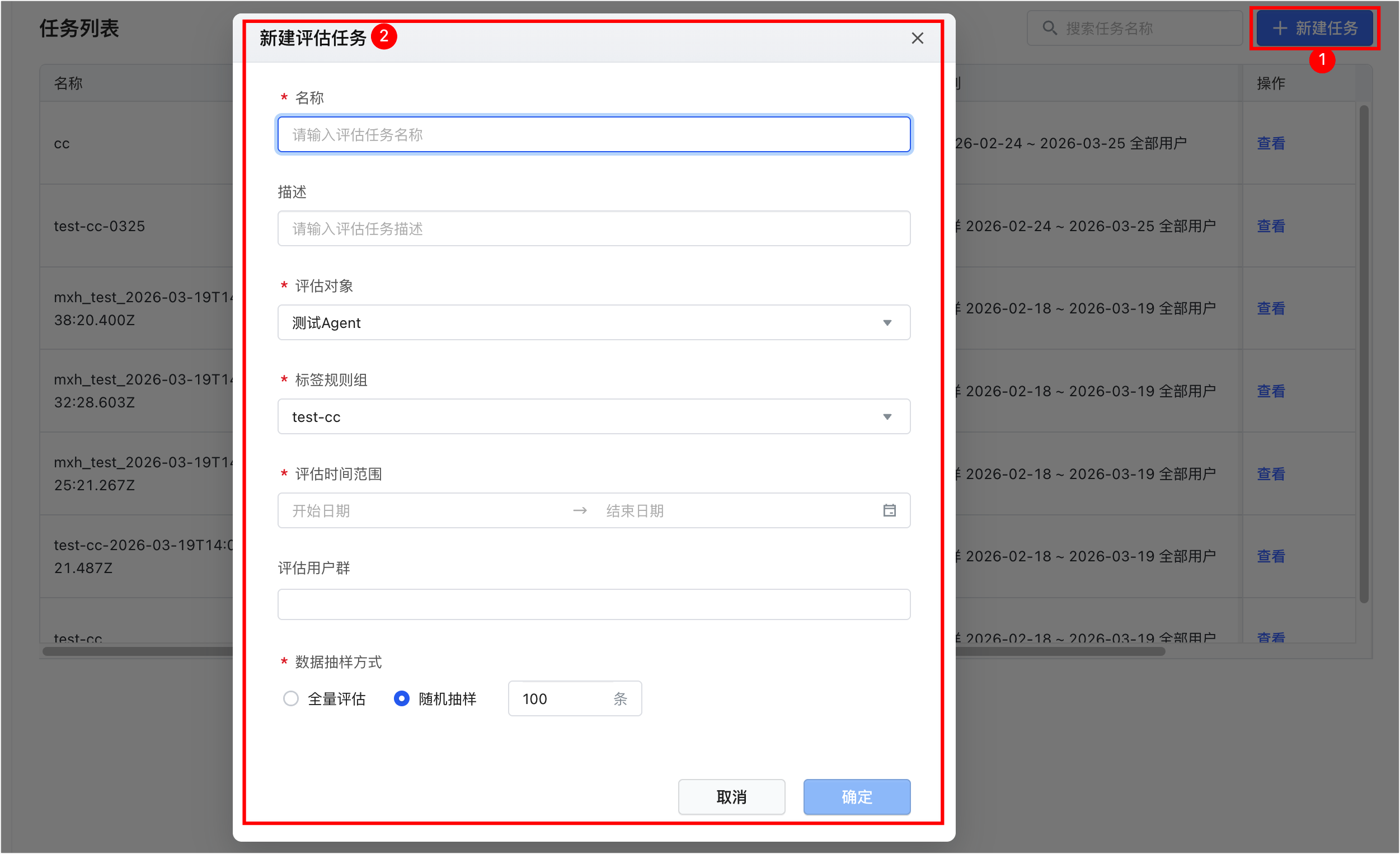Expand the 评估对象 dropdown arrow

887,323
